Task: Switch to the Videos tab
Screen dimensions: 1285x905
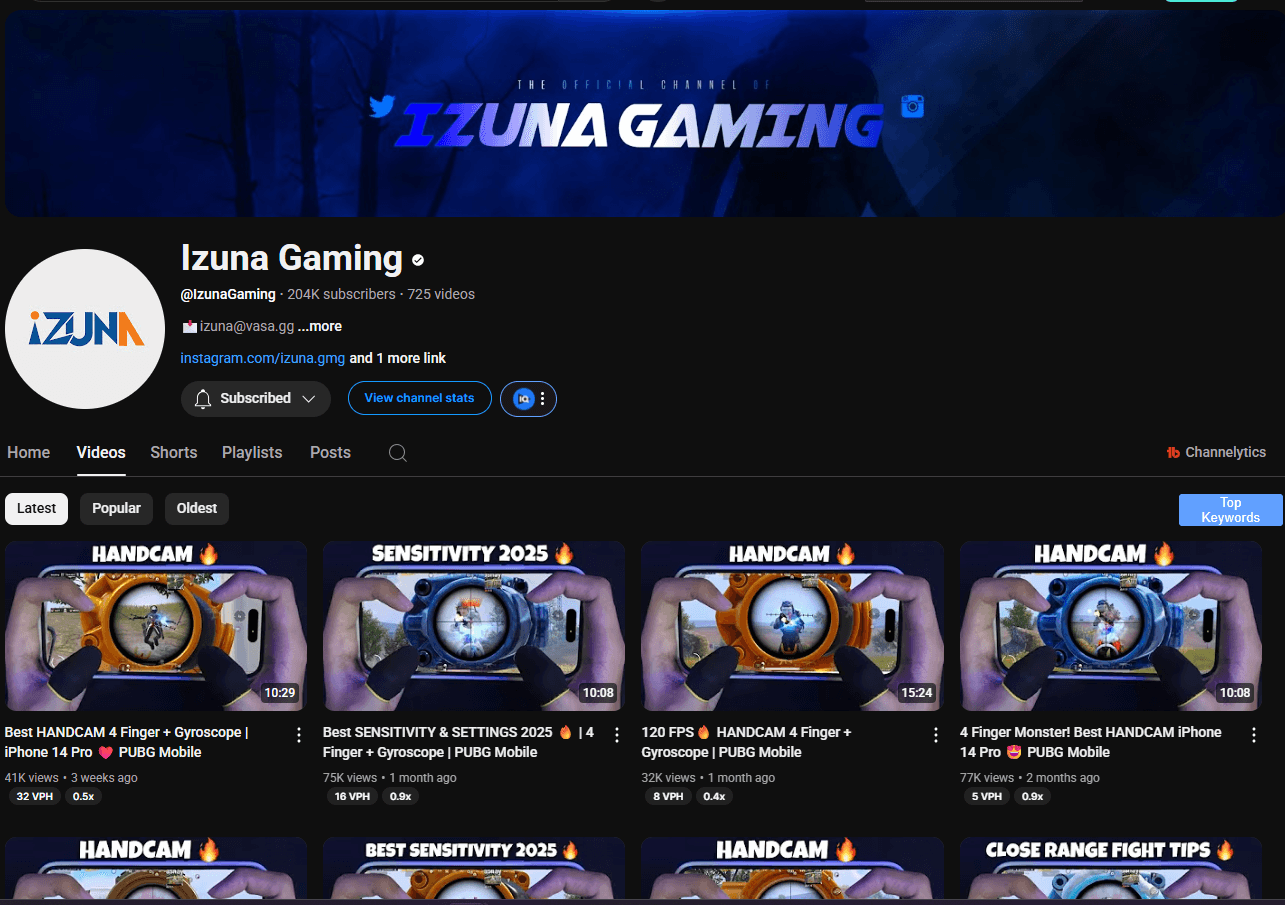Action: point(101,452)
